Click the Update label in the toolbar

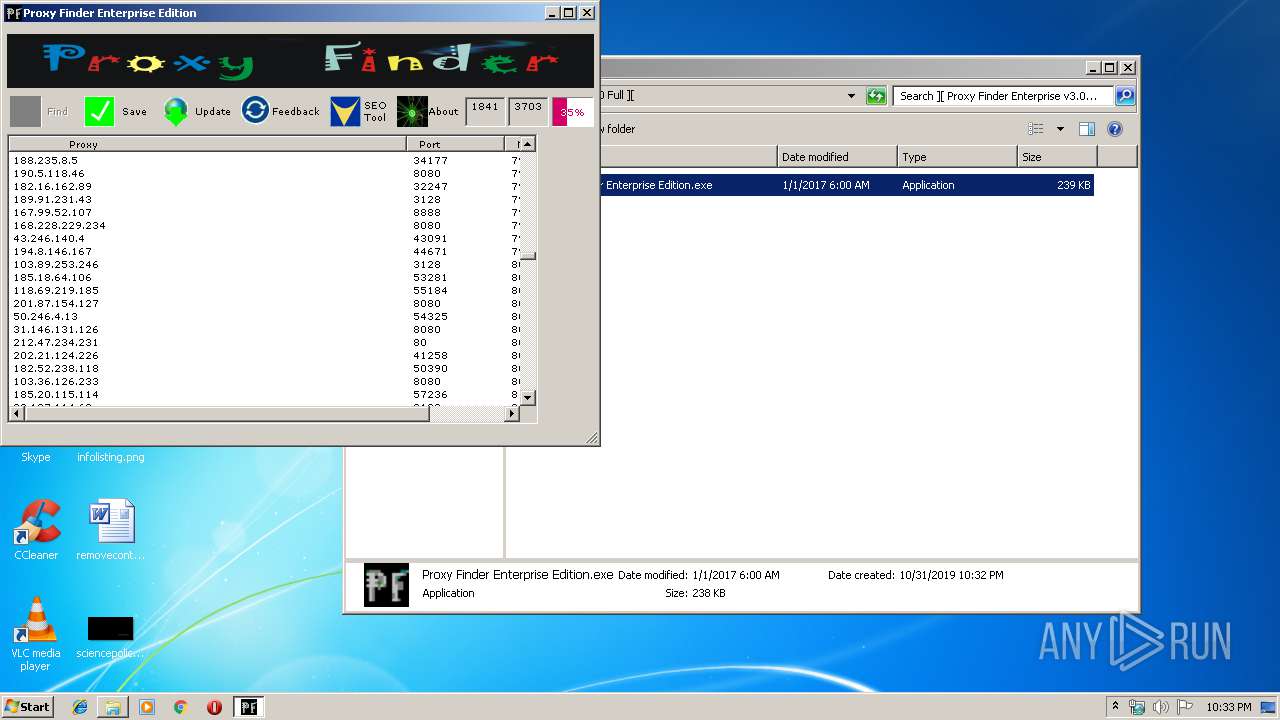tap(213, 112)
